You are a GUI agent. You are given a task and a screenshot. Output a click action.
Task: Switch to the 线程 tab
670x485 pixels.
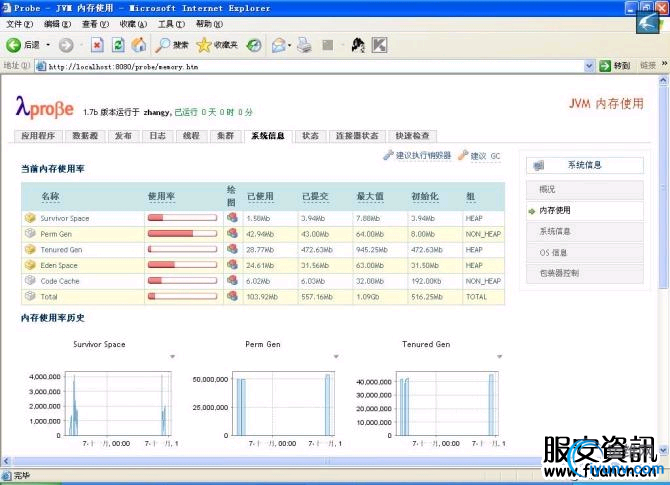(191, 136)
